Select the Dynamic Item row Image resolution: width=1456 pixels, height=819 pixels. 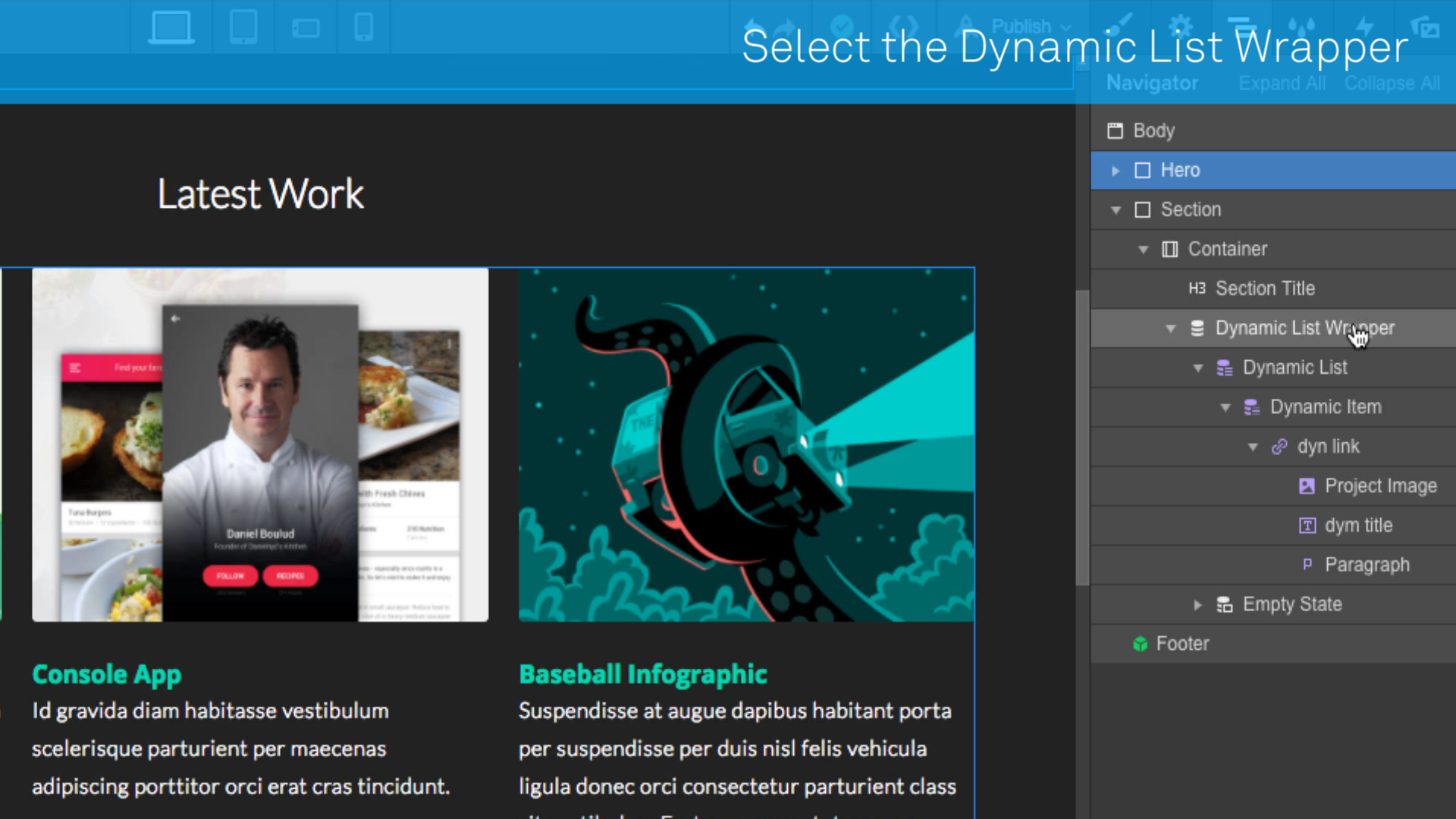pyautogui.click(x=1273, y=406)
